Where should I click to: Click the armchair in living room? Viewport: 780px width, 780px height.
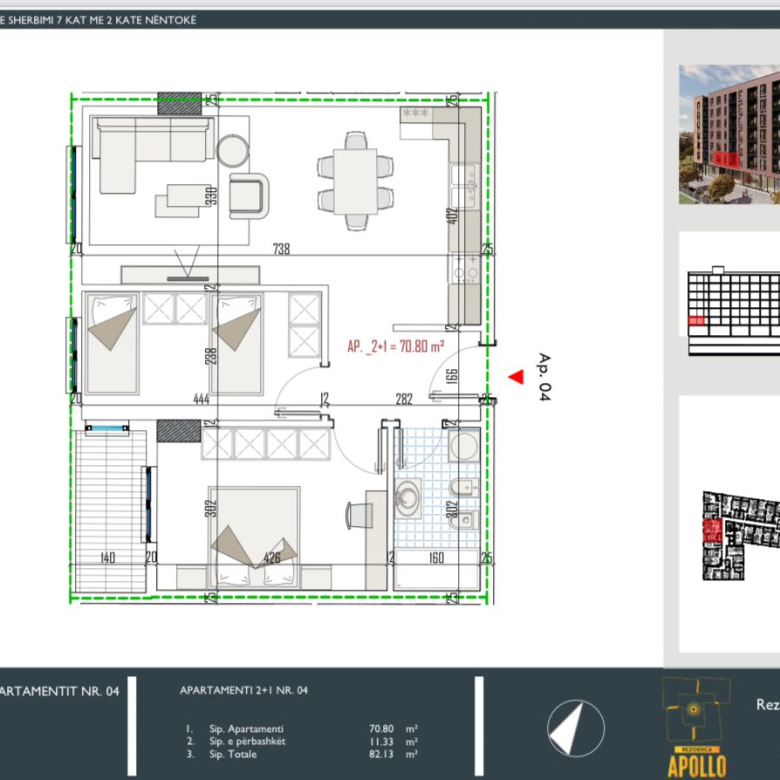(248, 195)
